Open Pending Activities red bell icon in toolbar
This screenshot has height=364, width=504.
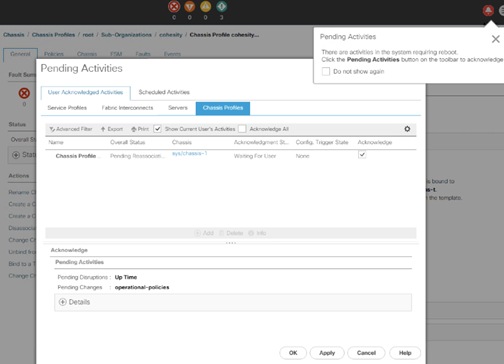pos(488,11)
